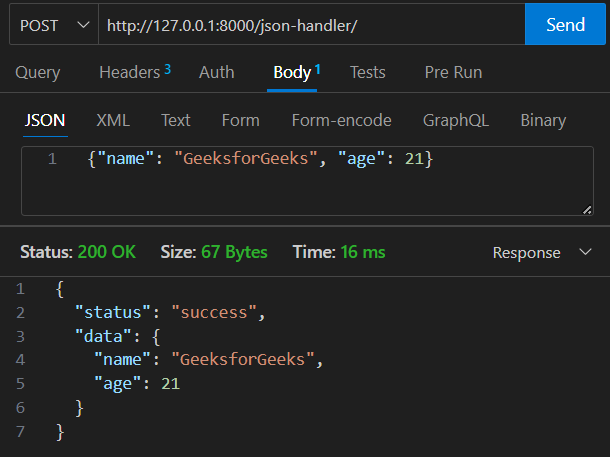The image size is (610, 457).
Task: Open the Tests tab
Action: pos(367,72)
